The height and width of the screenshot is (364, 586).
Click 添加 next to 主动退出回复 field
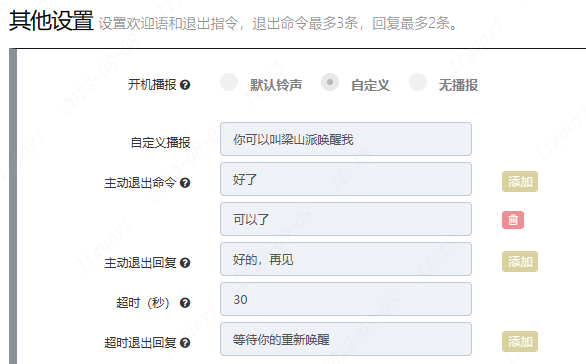(x=520, y=262)
